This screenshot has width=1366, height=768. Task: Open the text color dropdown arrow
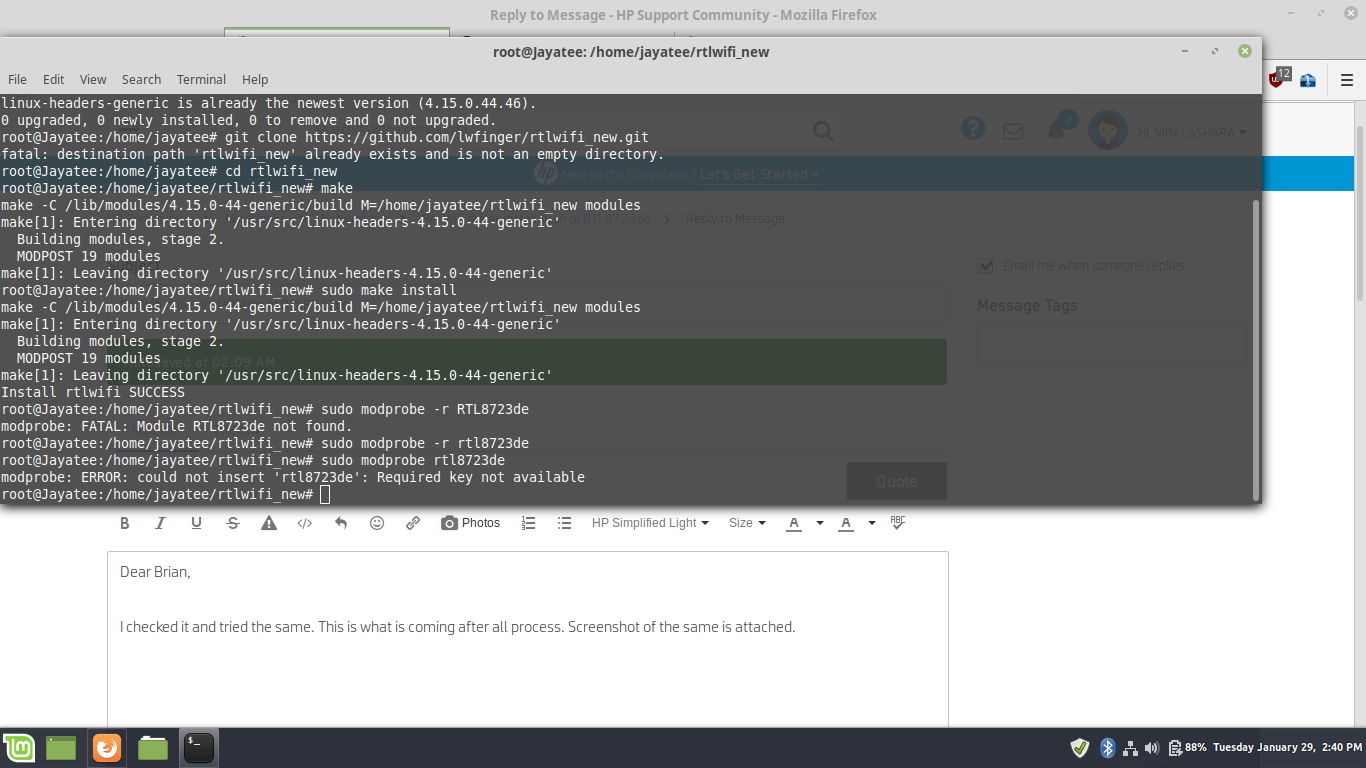click(x=820, y=523)
